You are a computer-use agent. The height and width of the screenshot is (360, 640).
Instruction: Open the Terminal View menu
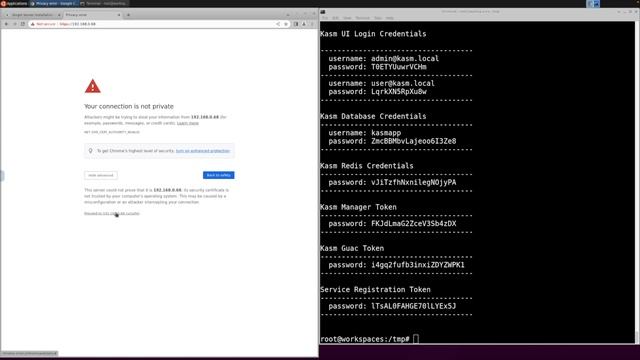point(347,18)
